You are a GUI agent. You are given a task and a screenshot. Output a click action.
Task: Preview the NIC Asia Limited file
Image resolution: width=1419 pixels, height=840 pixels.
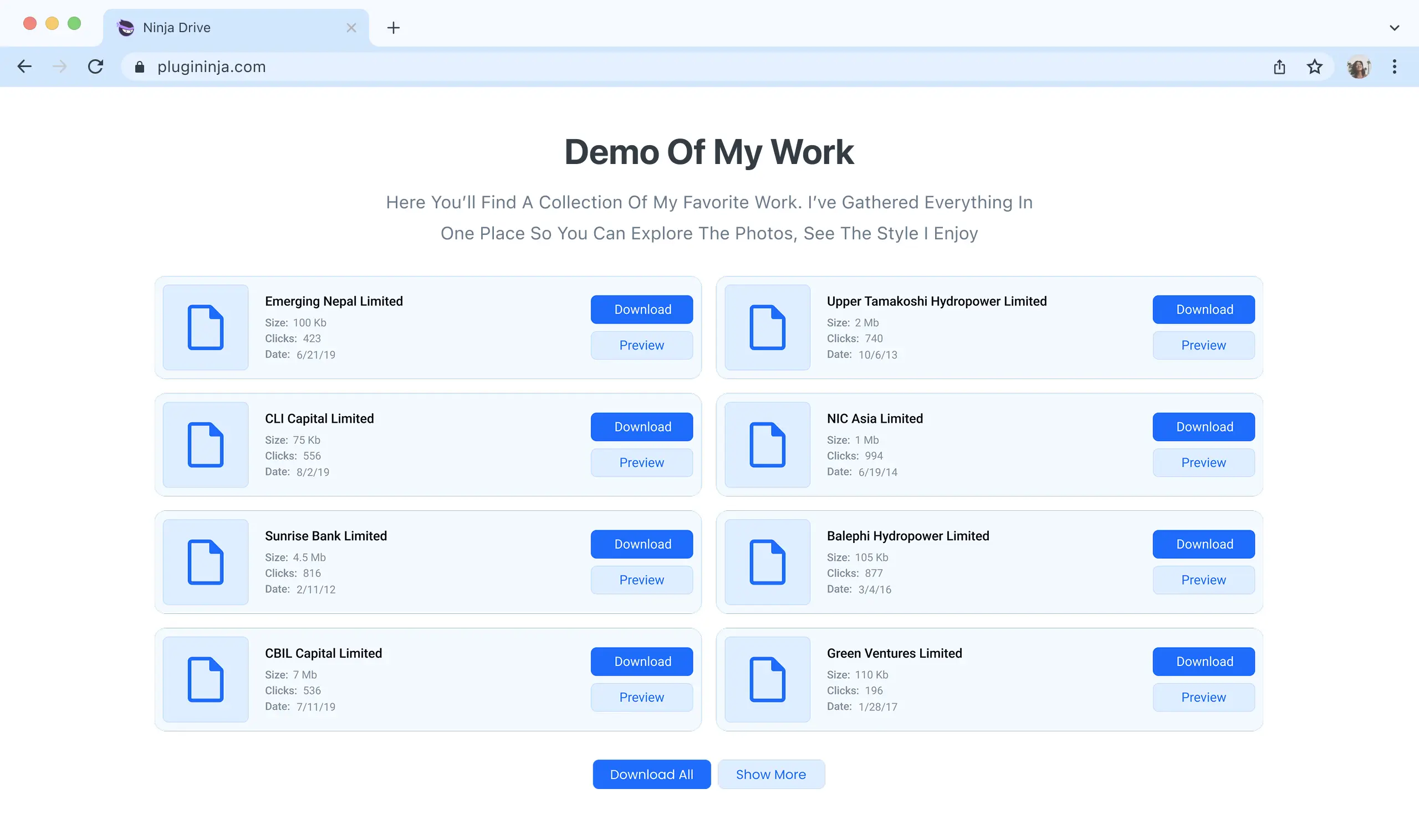click(1203, 463)
